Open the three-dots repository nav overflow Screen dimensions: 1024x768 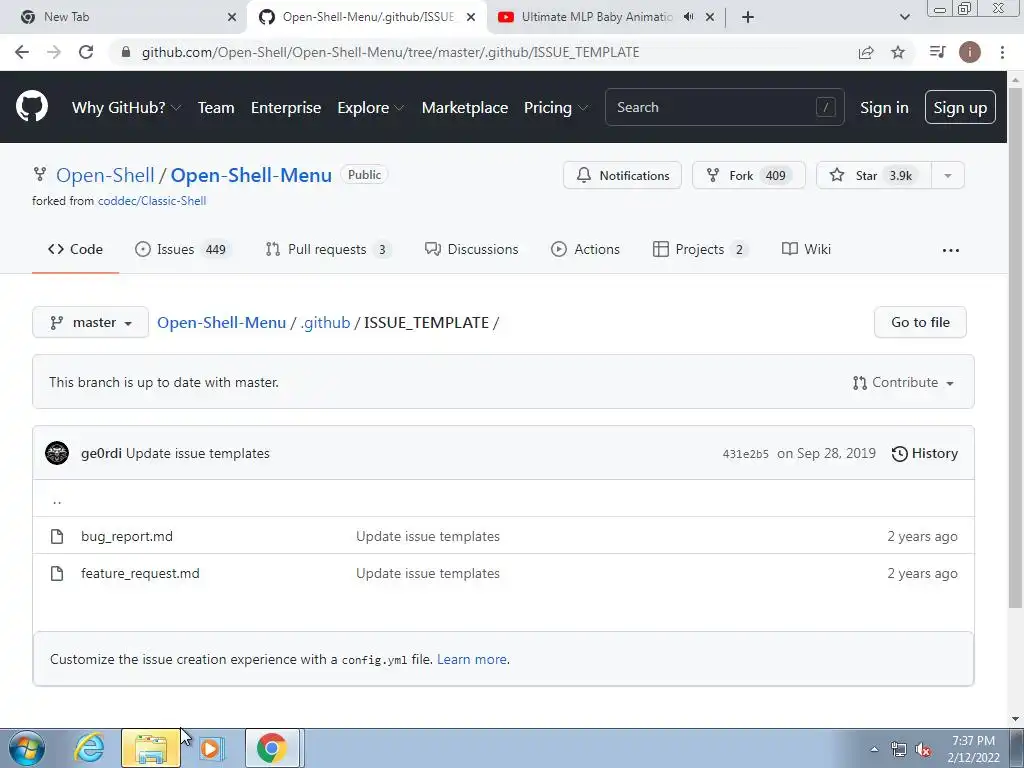coord(951,250)
